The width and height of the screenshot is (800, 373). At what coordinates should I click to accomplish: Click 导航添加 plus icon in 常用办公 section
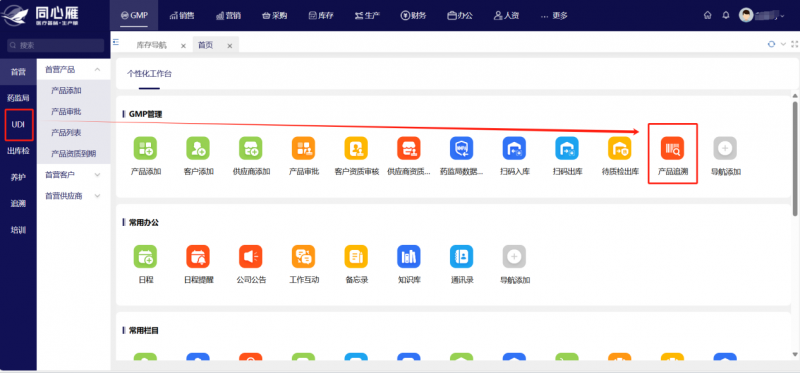(514, 257)
